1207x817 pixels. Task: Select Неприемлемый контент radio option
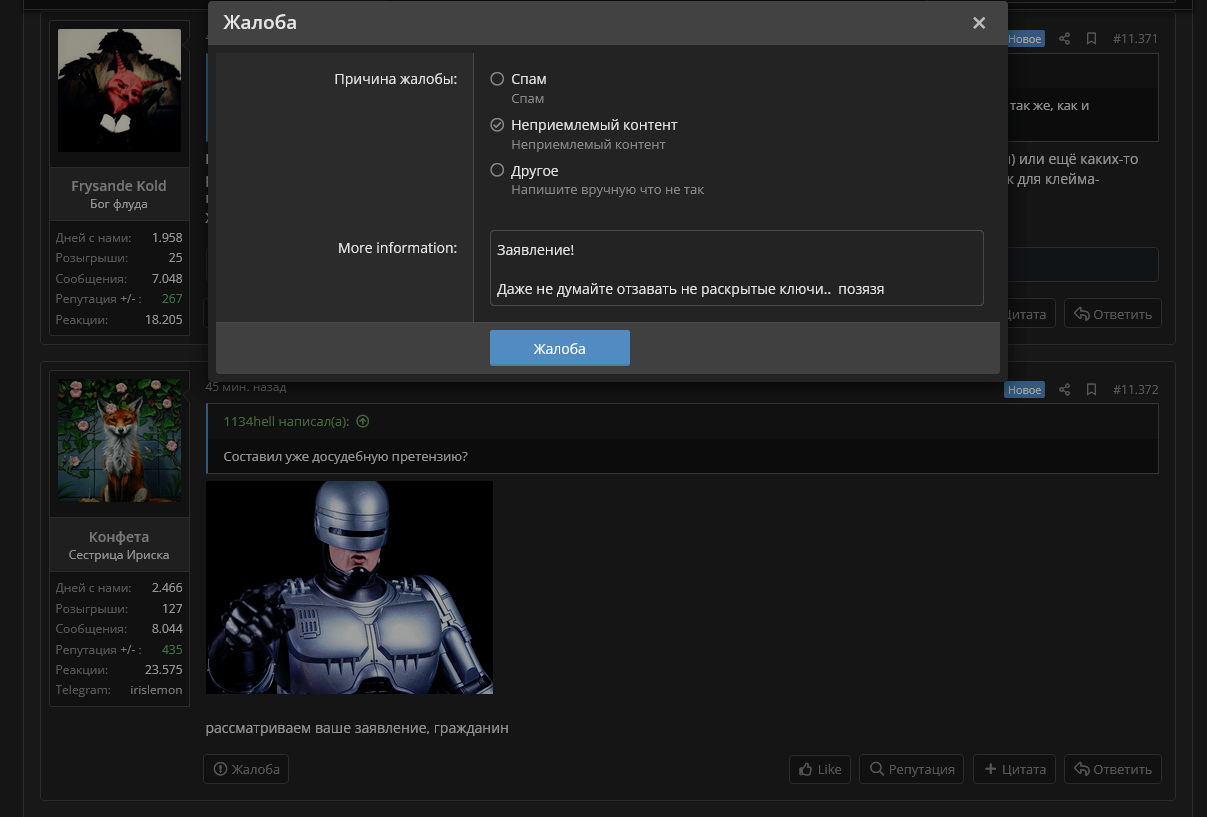[497, 125]
